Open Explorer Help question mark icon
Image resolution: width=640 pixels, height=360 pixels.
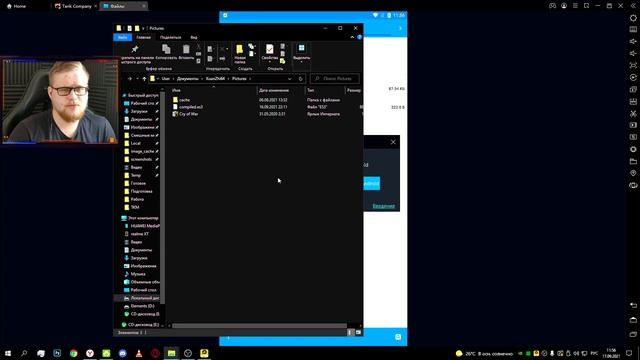[359, 37]
